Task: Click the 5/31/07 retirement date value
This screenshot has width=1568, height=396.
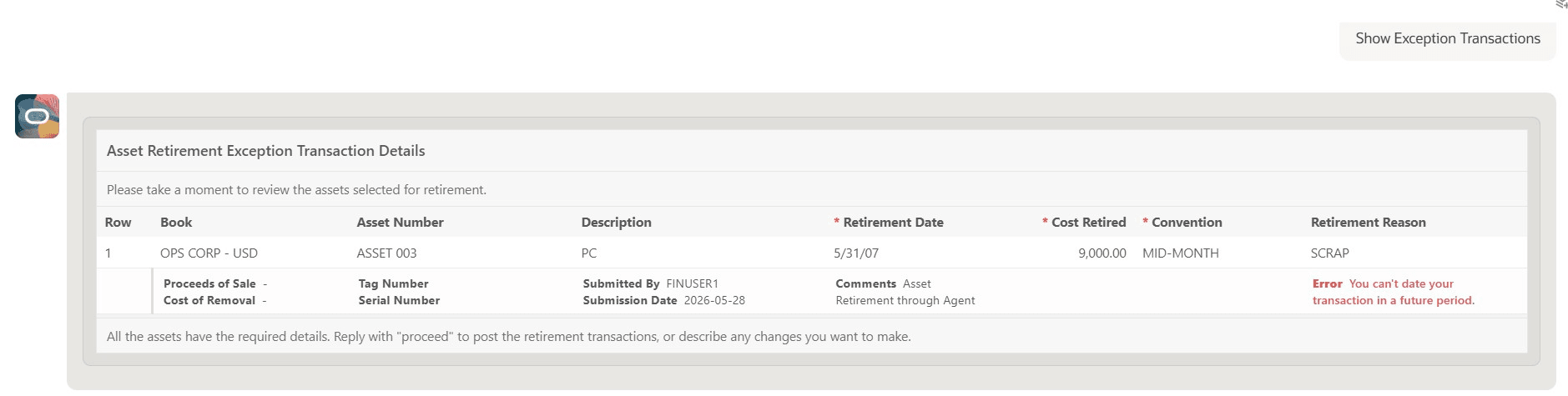Action: 856,253
